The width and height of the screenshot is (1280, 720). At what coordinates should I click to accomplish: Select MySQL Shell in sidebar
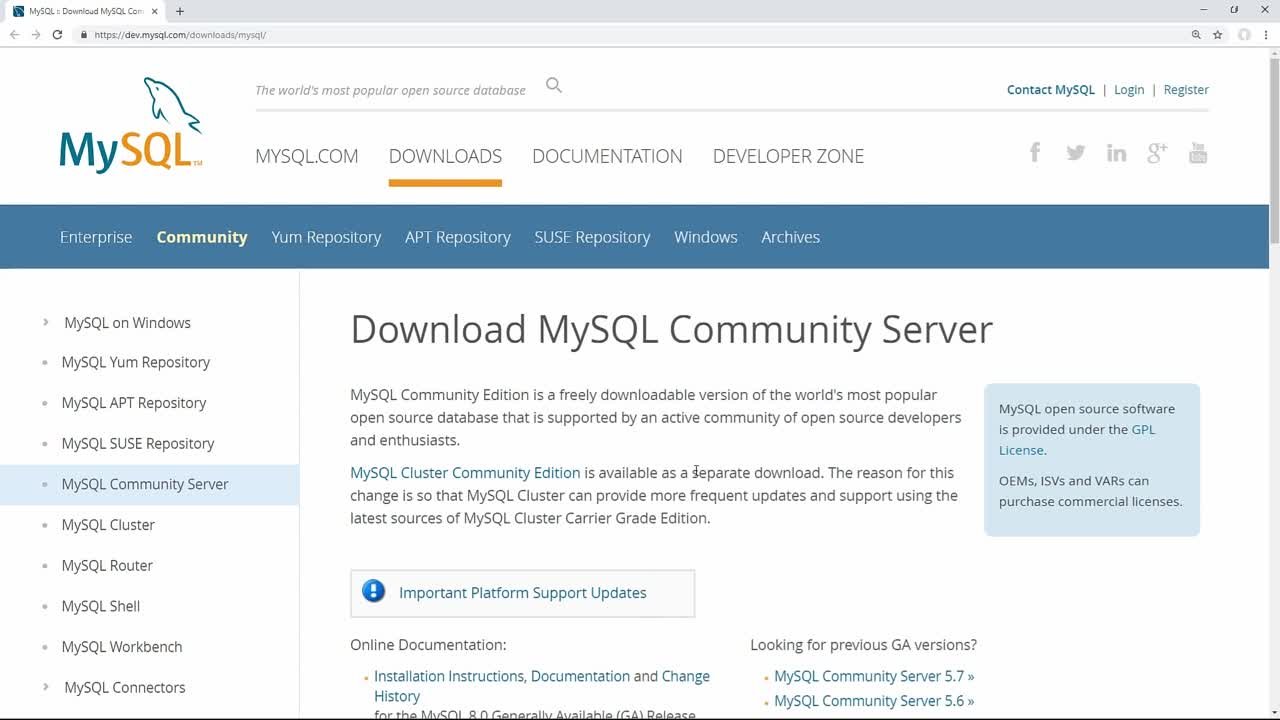click(x=101, y=606)
